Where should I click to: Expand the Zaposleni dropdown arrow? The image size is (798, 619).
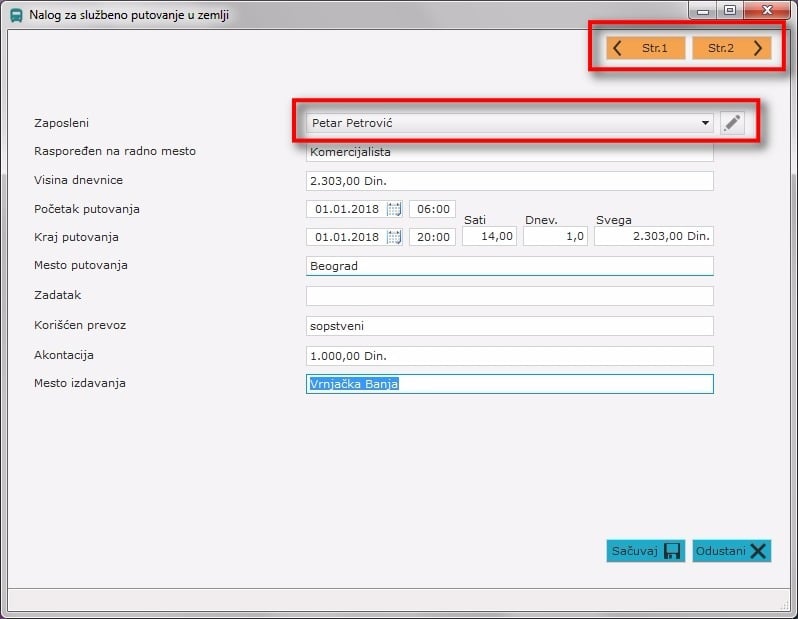(705, 123)
